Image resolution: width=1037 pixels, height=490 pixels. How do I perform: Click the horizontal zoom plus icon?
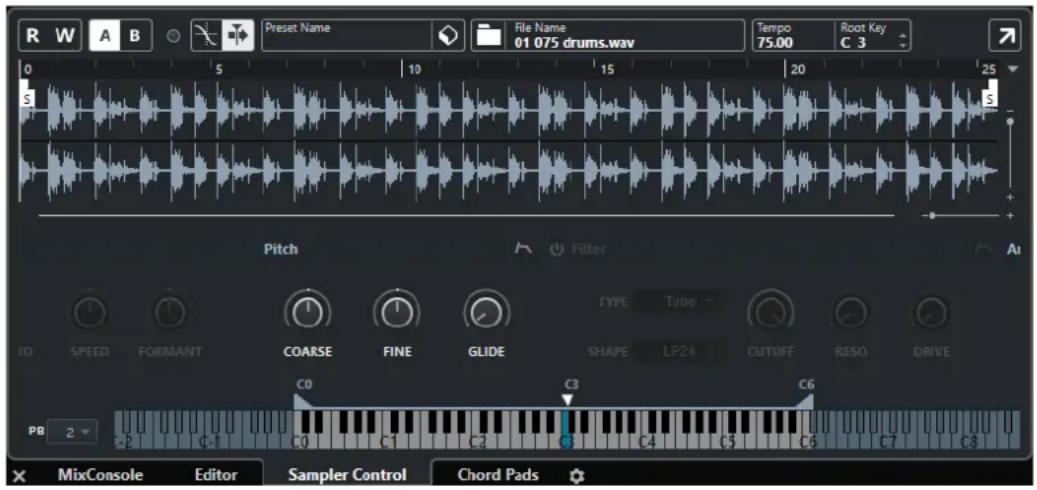[x=1010, y=216]
